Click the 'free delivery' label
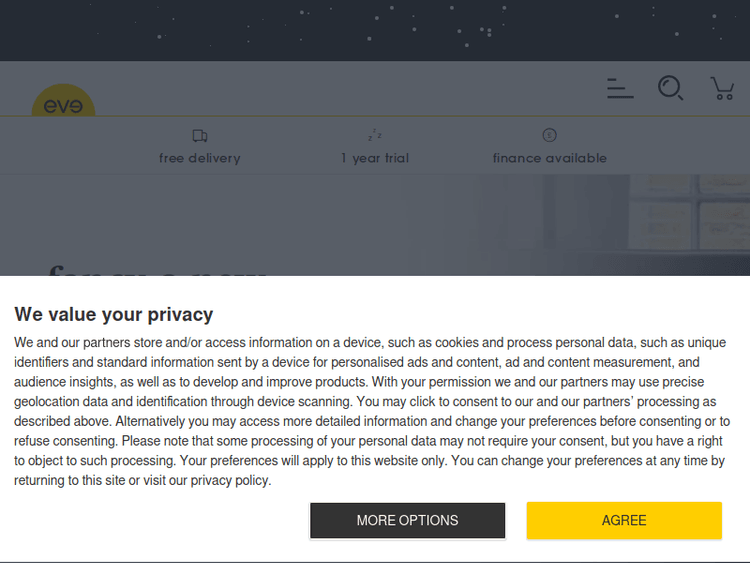The image size is (750, 563). pos(200,158)
